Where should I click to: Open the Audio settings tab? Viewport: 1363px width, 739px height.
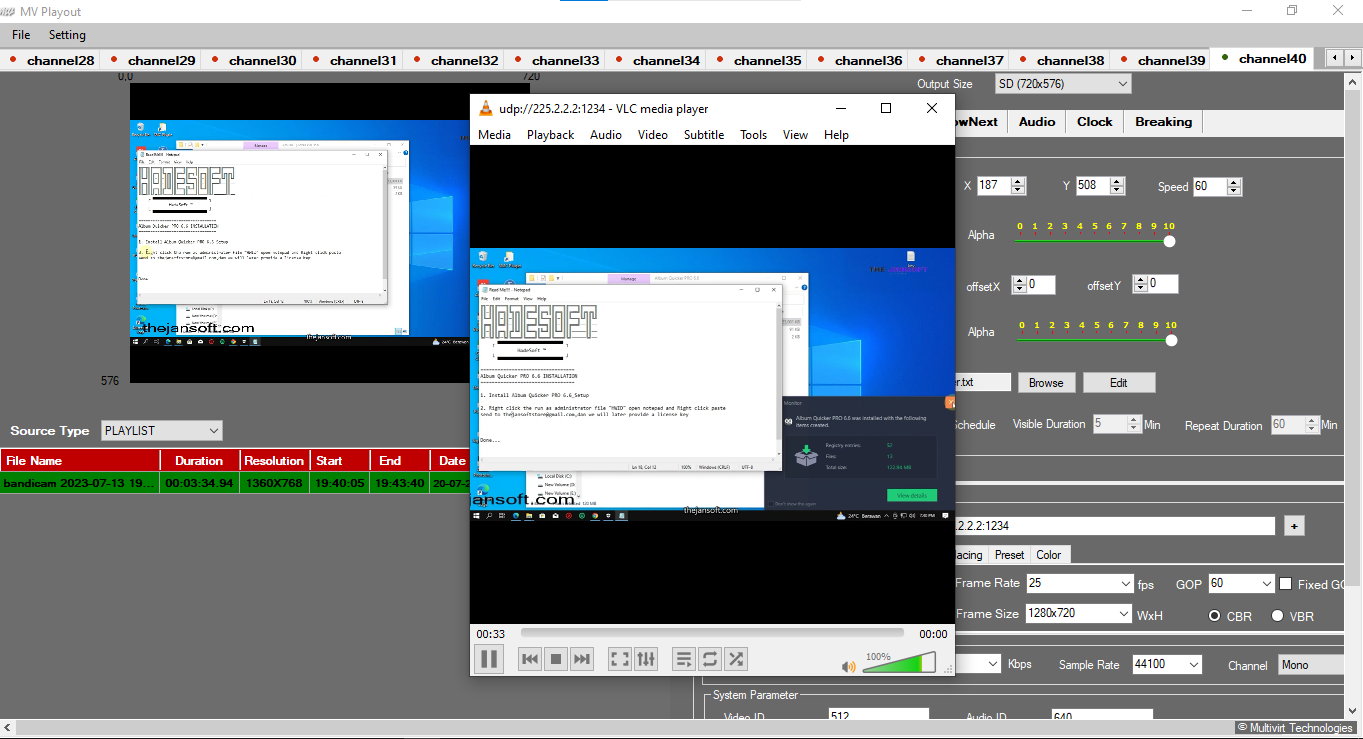(x=1037, y=122)
